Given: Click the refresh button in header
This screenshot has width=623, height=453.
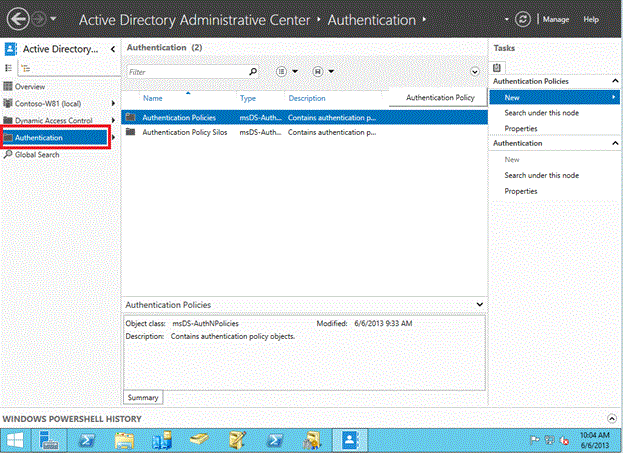Looking at the screenshot, I should coord(523,19).
